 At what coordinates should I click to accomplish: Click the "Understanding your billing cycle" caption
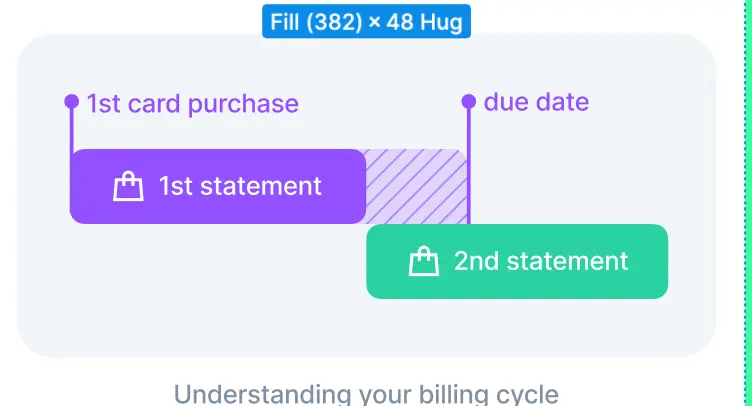pos(366,393)
